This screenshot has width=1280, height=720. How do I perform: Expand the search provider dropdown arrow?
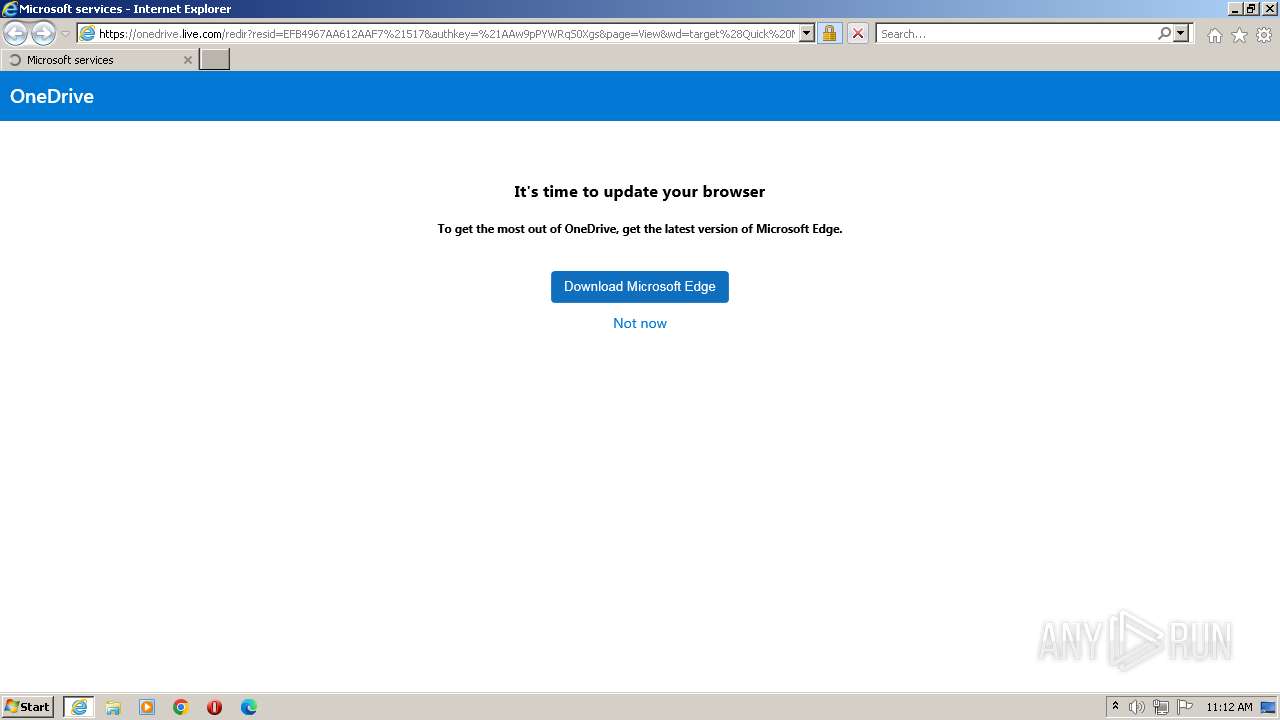coord(1181,34)
